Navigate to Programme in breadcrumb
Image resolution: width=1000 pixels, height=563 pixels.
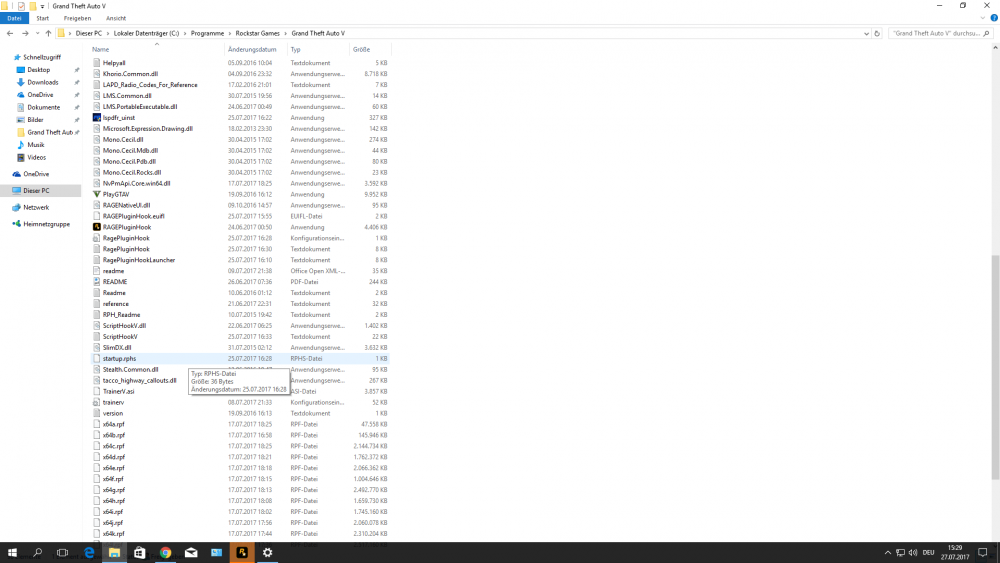pyautogui.click(x=207, y=33)
